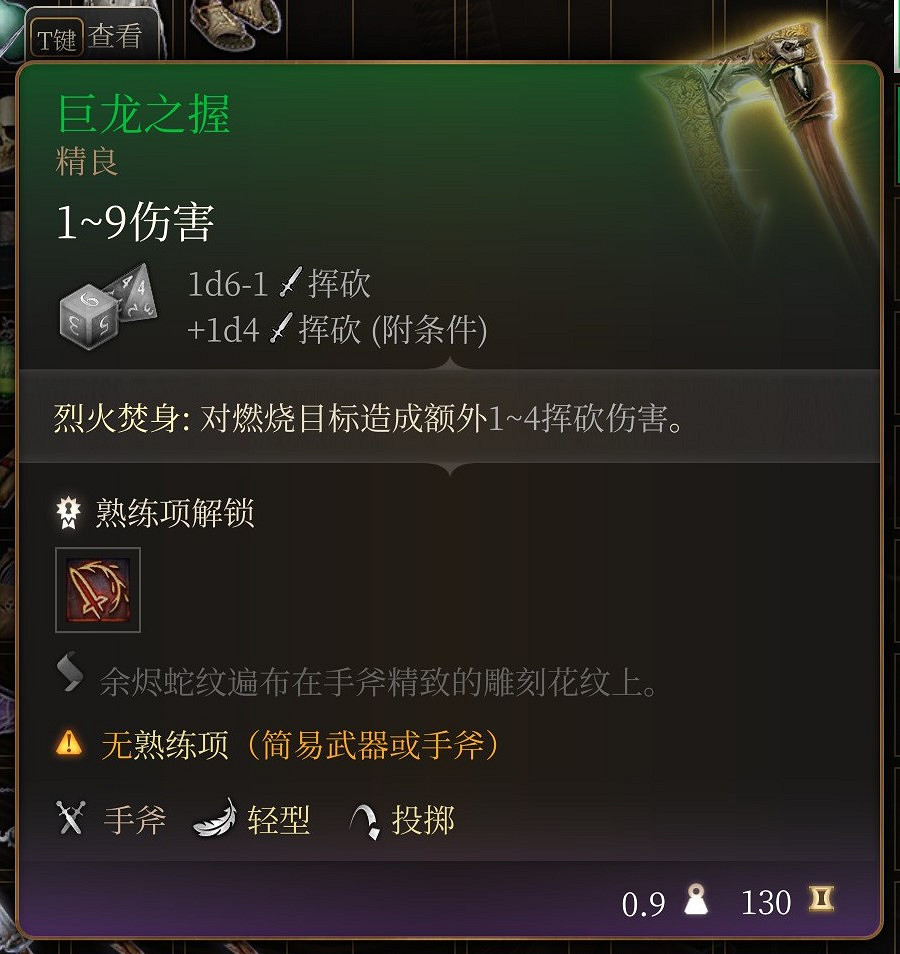The width and height of the screenshot is (900, 954).
Task: Click the 烈火焚身 effect description
Action: tap(369, 419)
